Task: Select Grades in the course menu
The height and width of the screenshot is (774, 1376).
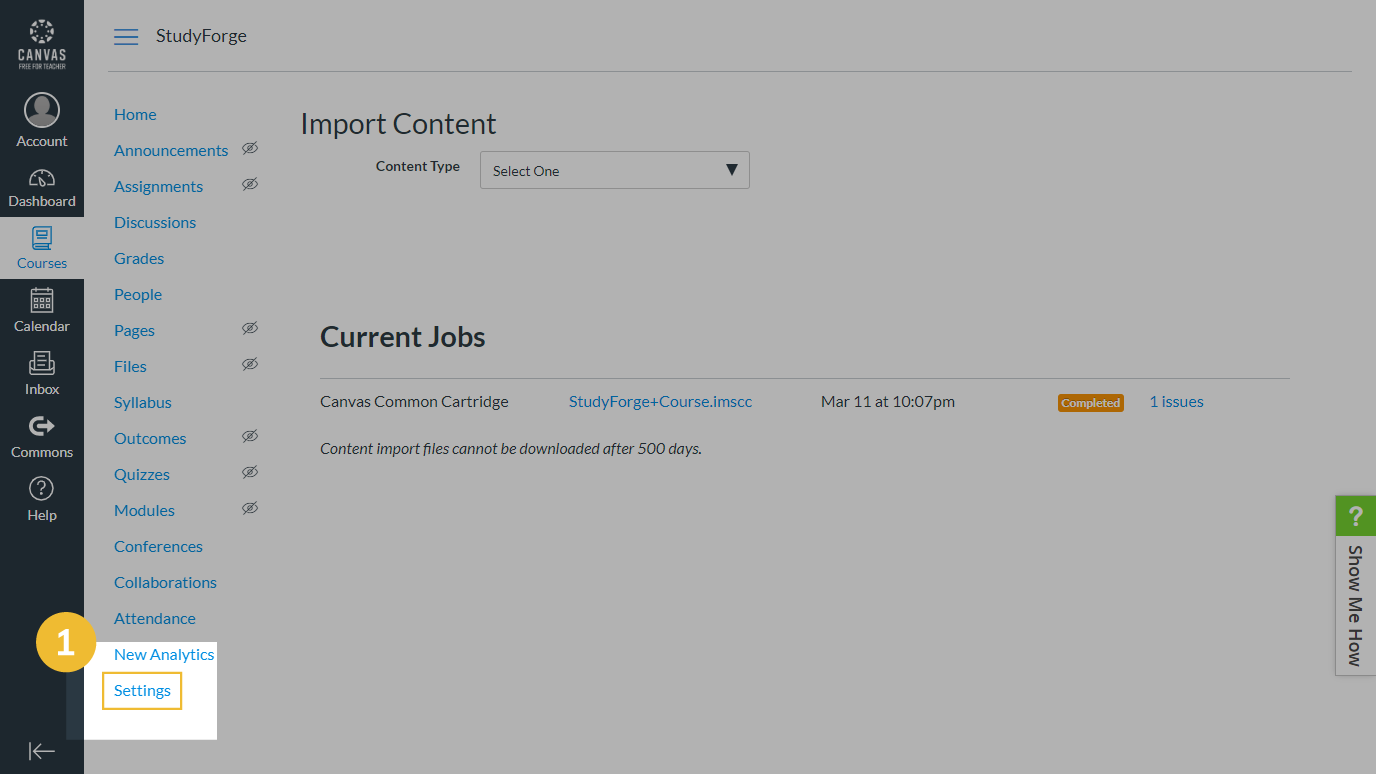Action: click(139, 259)
